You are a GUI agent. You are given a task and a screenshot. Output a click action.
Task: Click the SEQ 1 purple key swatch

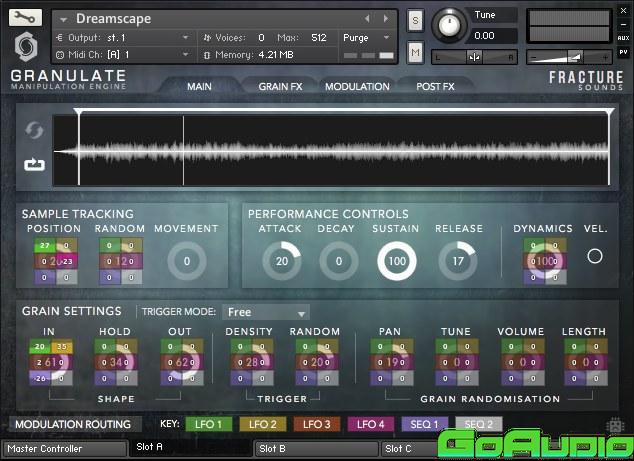425,424
